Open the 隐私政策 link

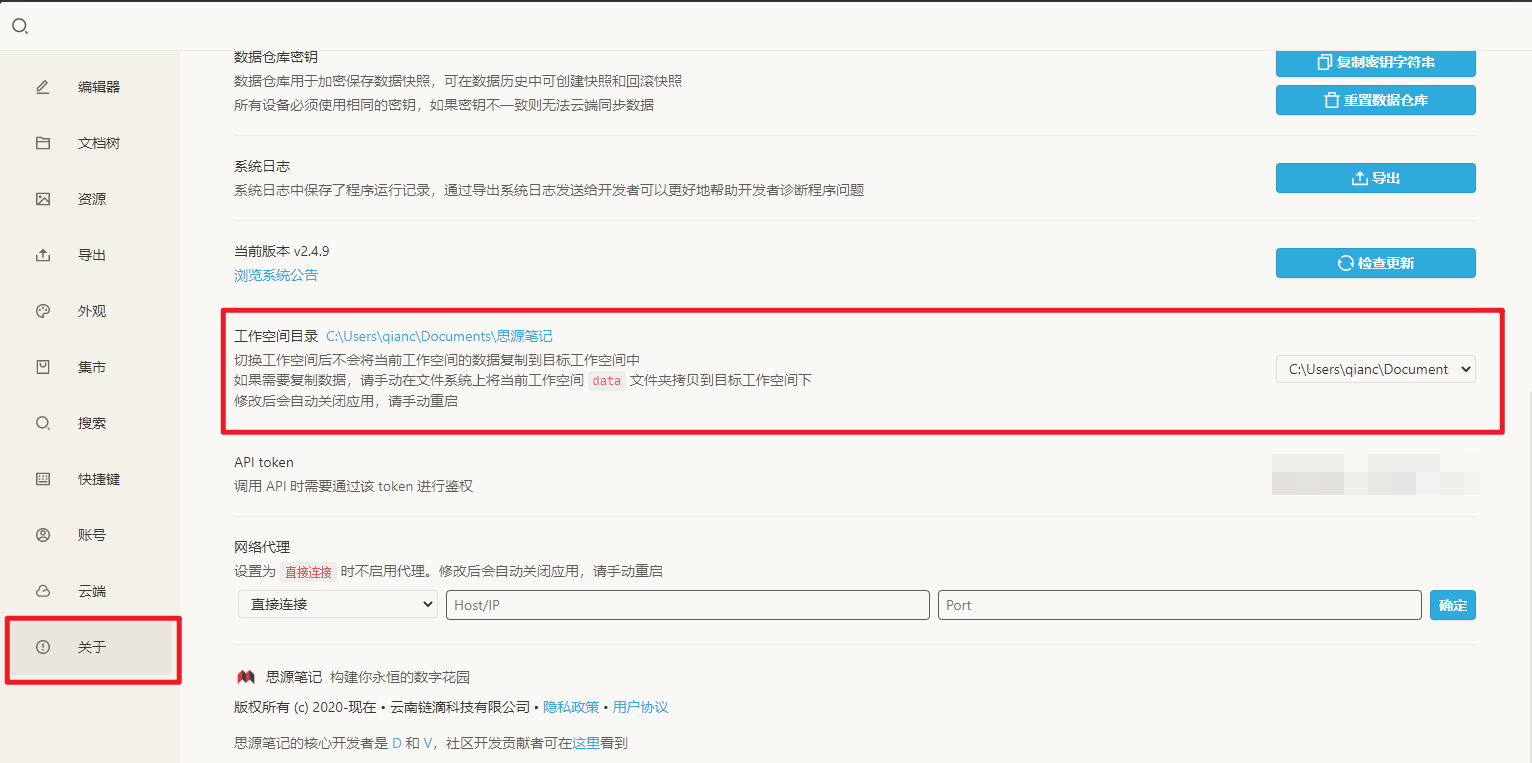[571, 707]
